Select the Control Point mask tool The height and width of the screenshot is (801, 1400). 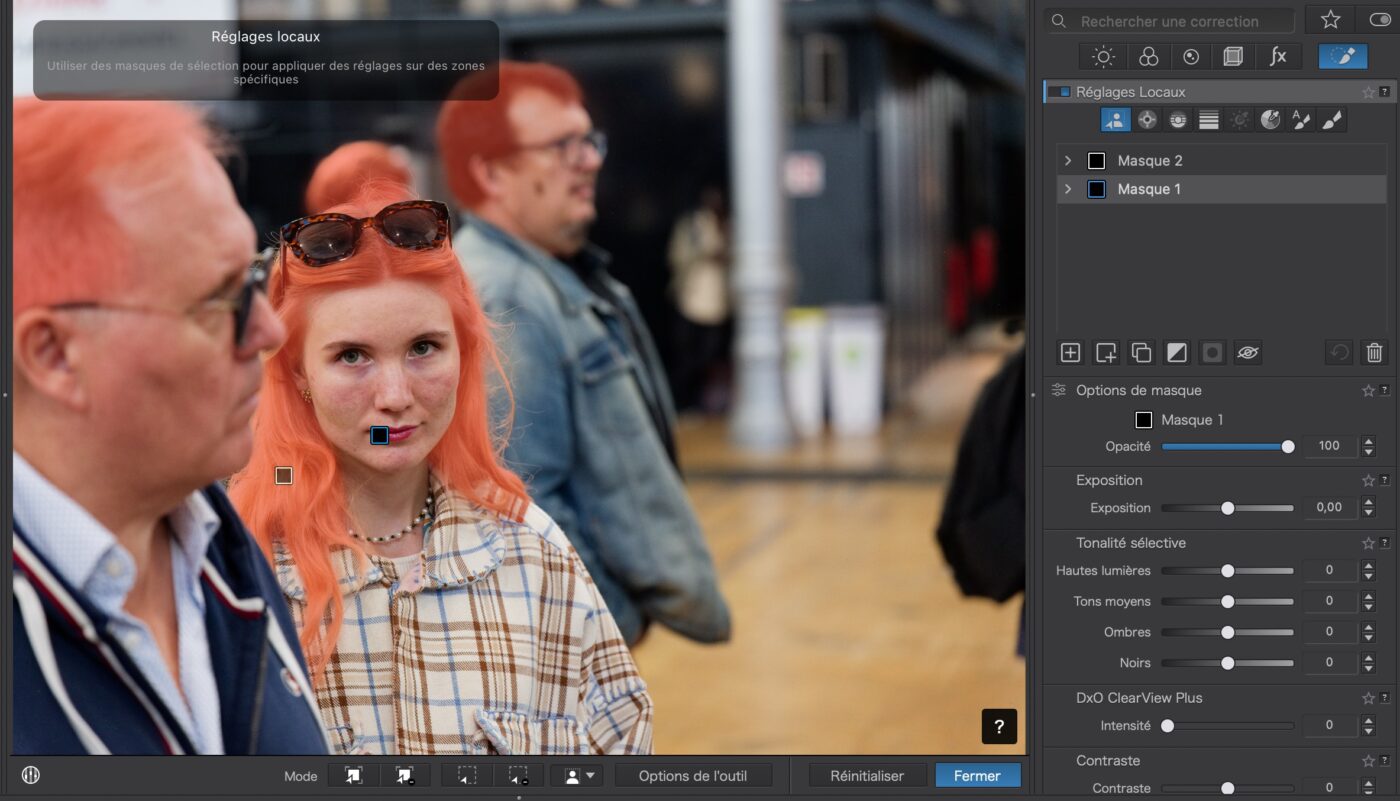point(1147,120)
